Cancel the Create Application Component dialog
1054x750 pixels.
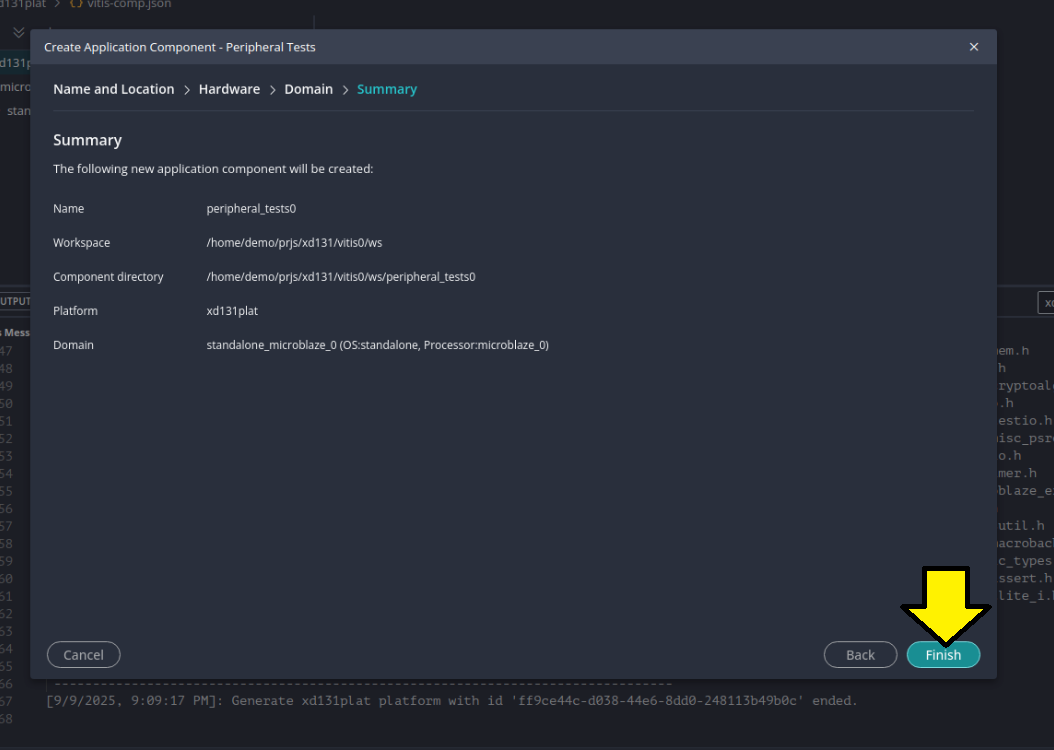[83, 655]
